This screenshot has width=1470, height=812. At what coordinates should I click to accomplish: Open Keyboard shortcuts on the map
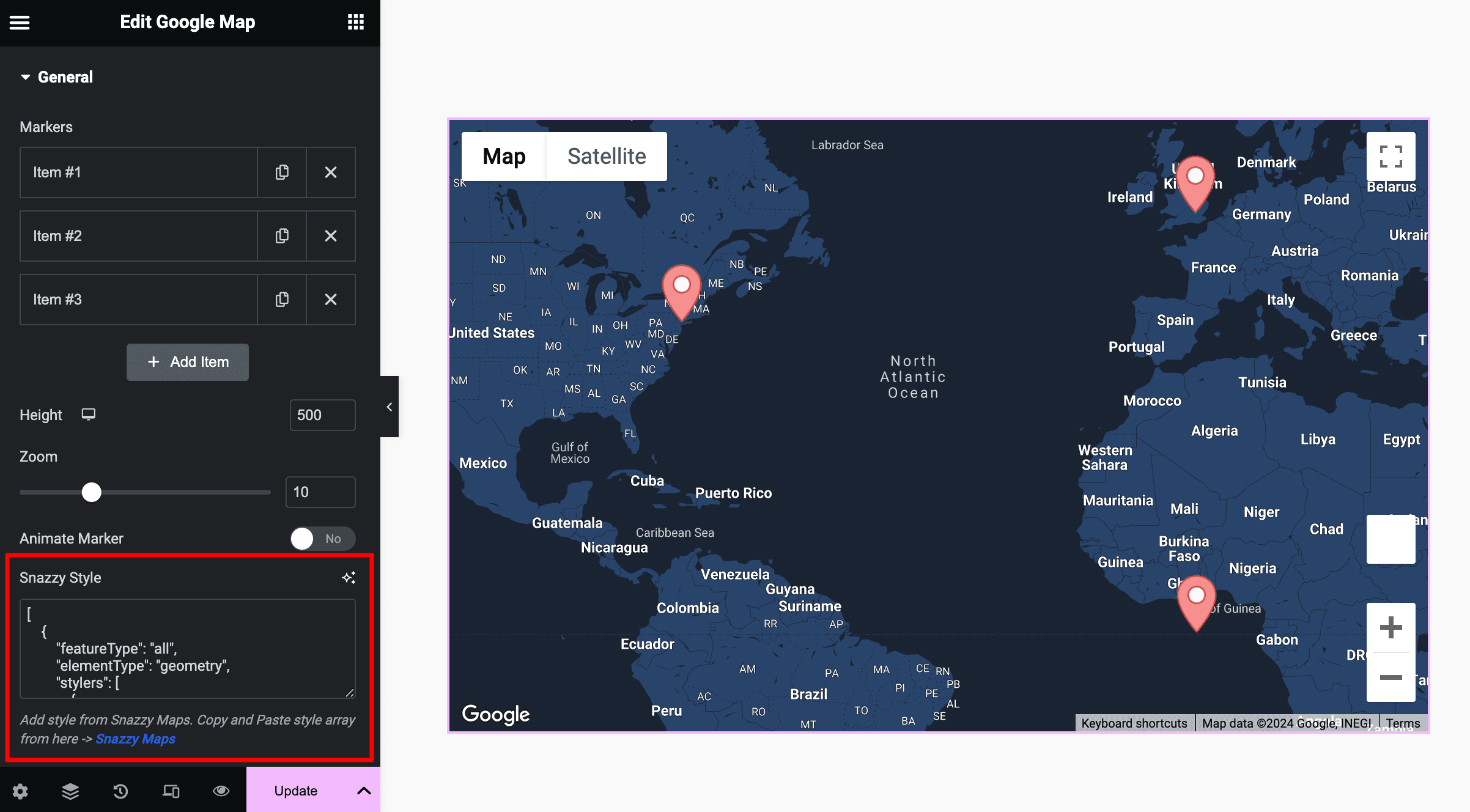pos(1134,723)
